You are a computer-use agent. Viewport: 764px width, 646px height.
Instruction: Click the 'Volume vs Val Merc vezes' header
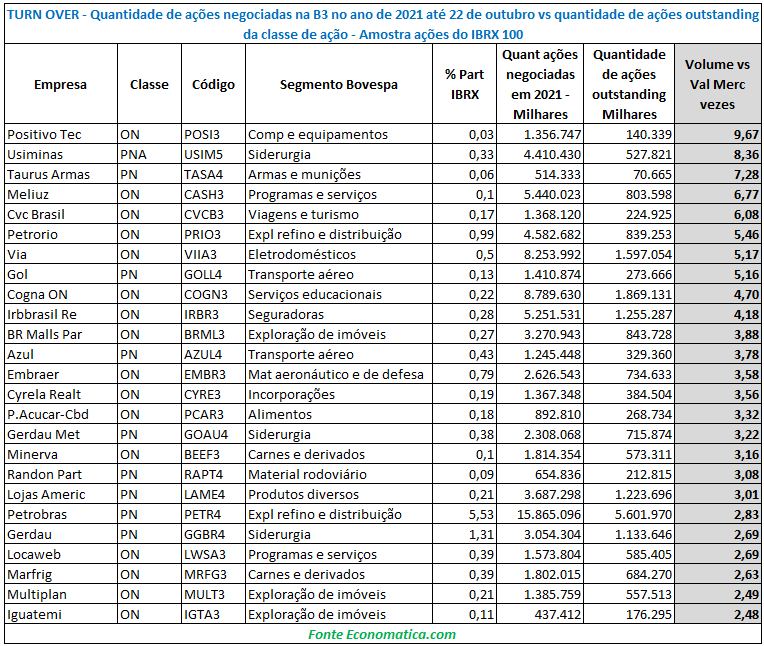click(717, 84)
